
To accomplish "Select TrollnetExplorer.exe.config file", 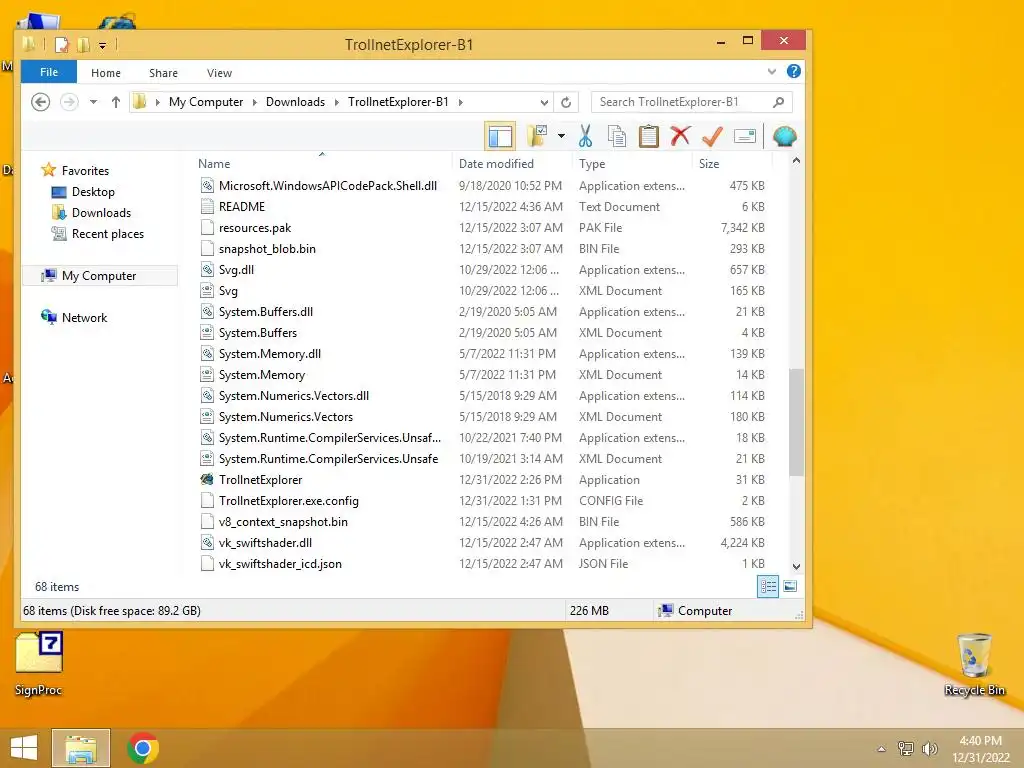I will 289,500.
